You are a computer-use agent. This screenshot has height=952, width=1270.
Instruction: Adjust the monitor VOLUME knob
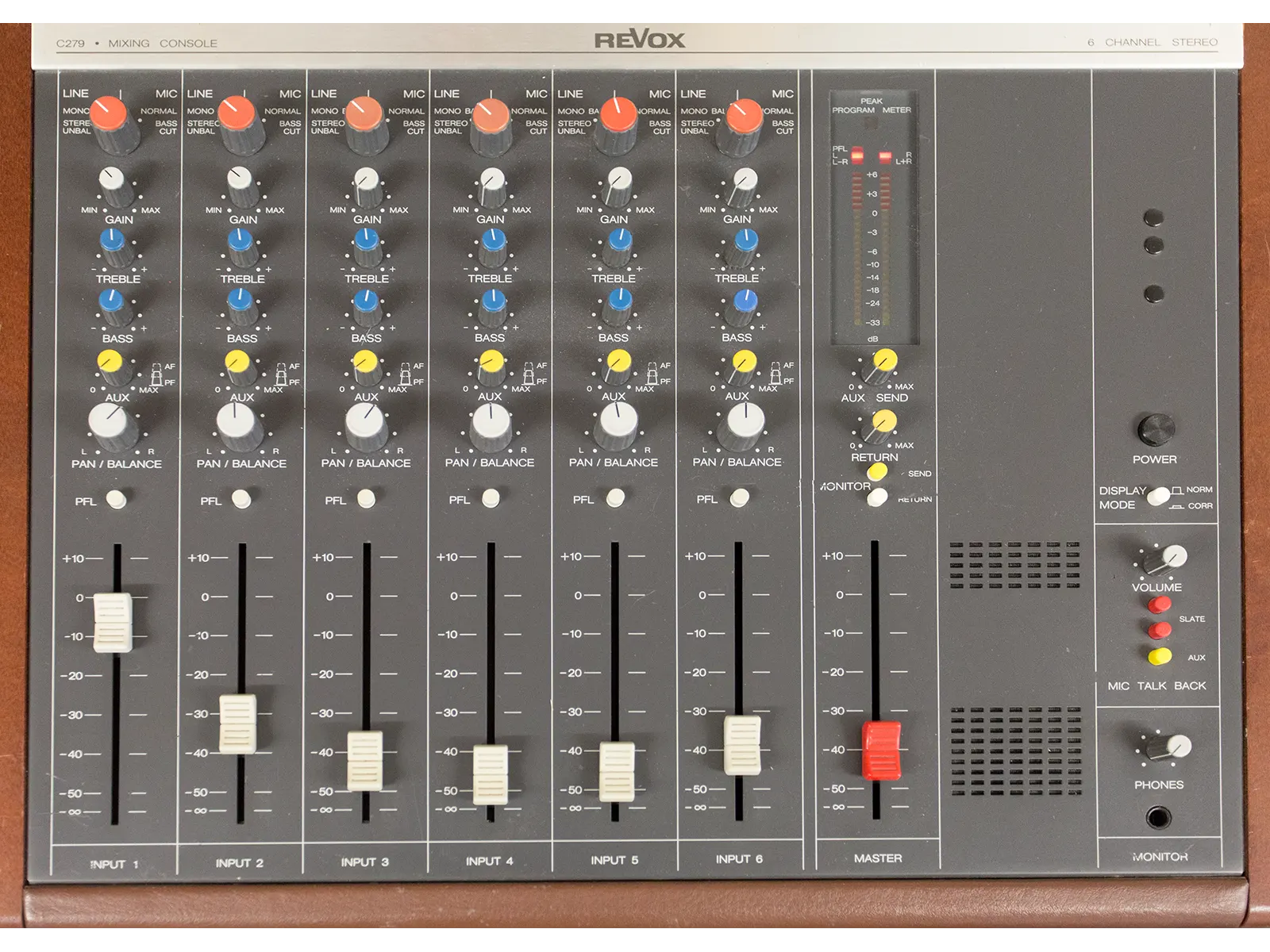[x=1165, y=560]
